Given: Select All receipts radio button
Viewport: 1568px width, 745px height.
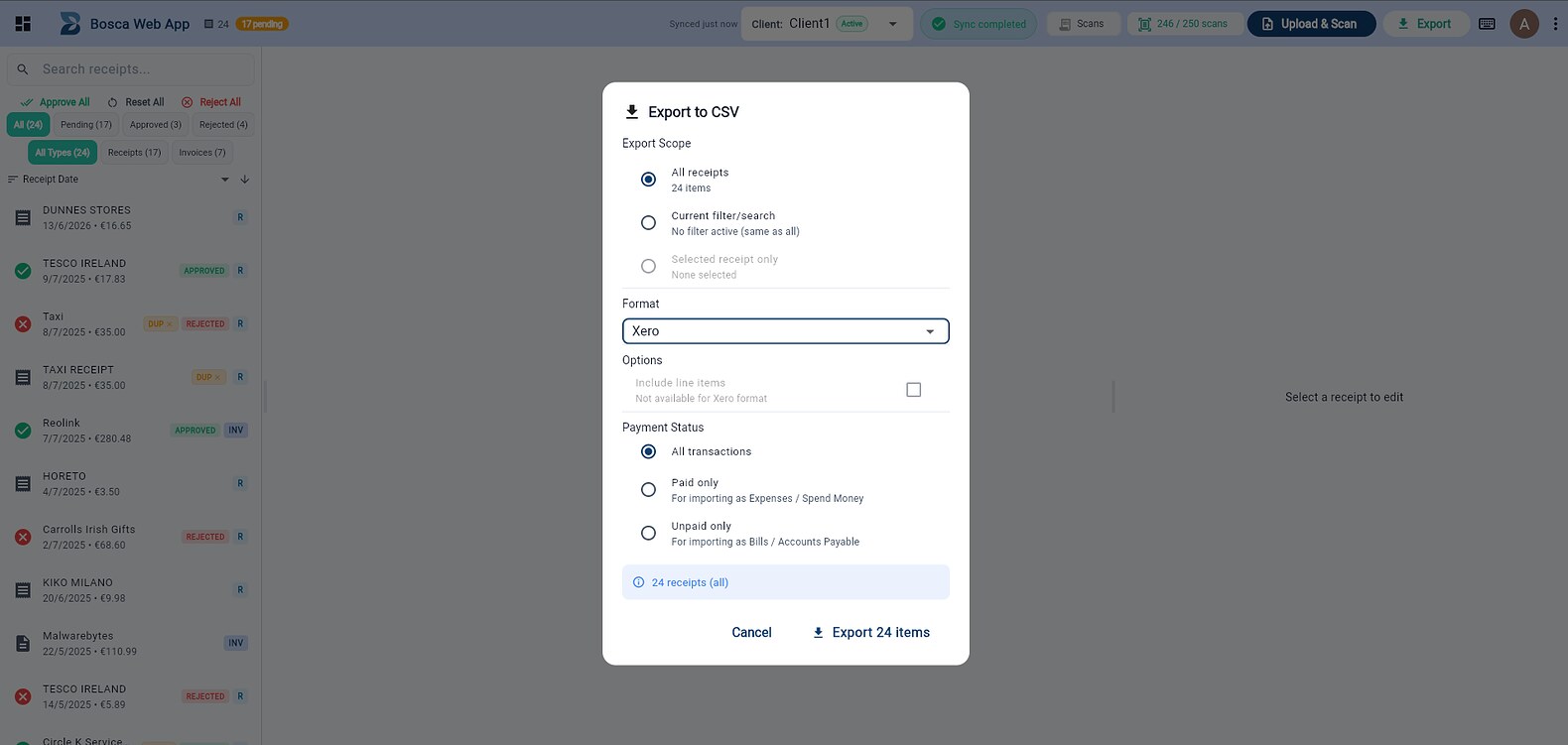Looking at the screenshot, I should click(x=648, y=180).
